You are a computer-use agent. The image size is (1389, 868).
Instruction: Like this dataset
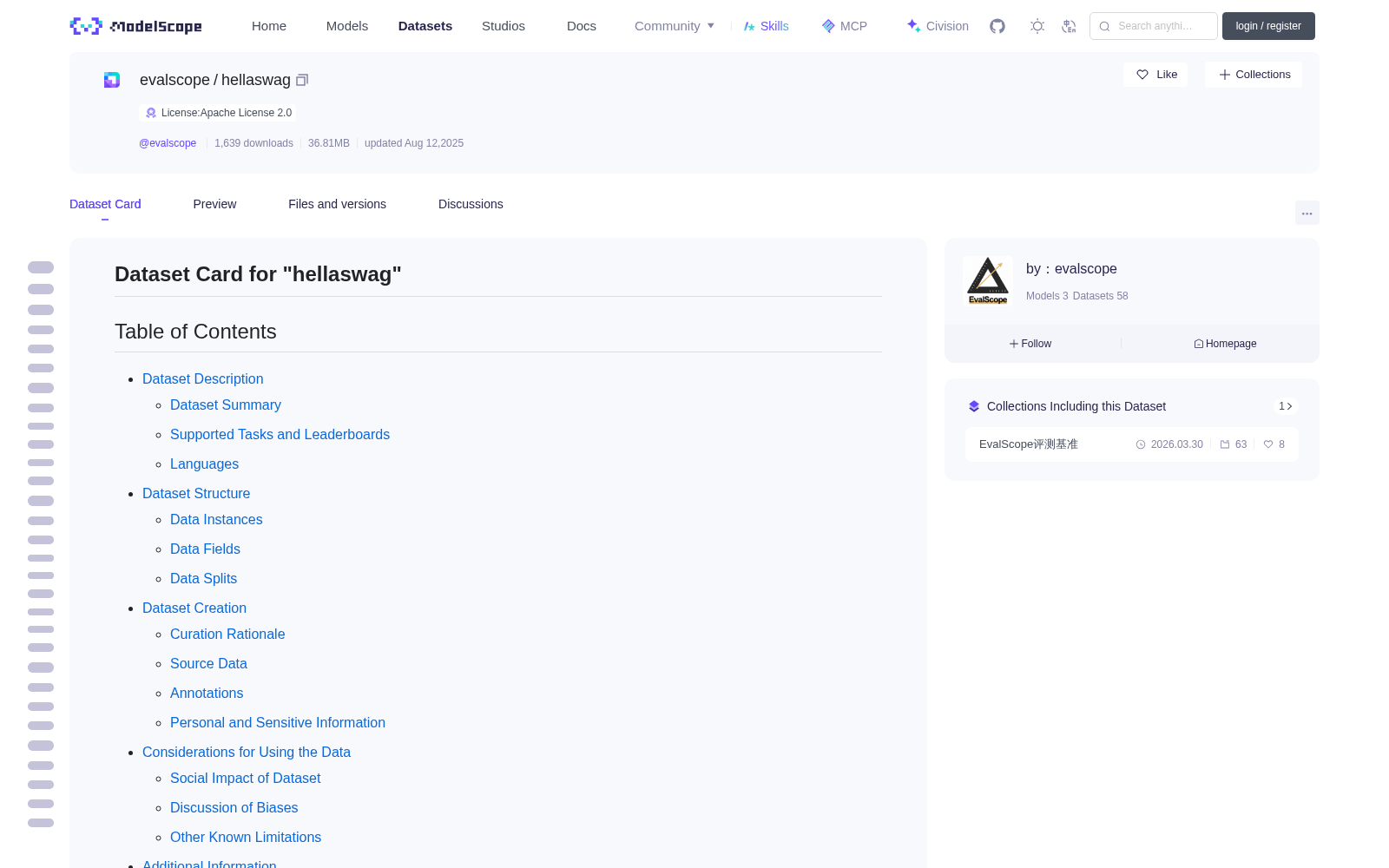pyautogui.click(x=1155, y=75)
